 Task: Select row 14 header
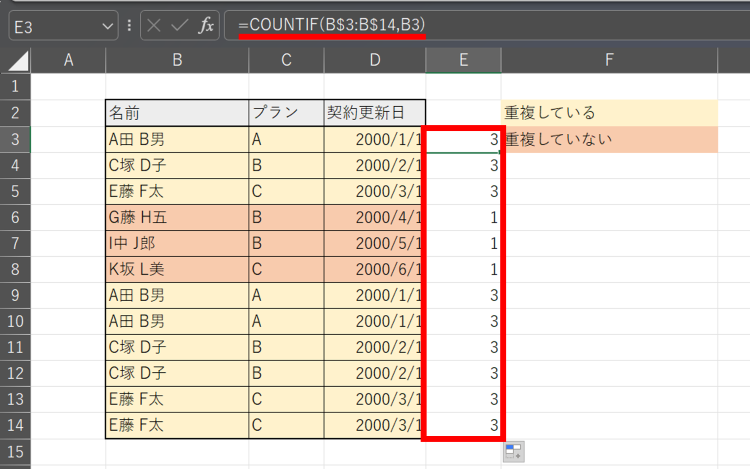(x=15, y=425)
